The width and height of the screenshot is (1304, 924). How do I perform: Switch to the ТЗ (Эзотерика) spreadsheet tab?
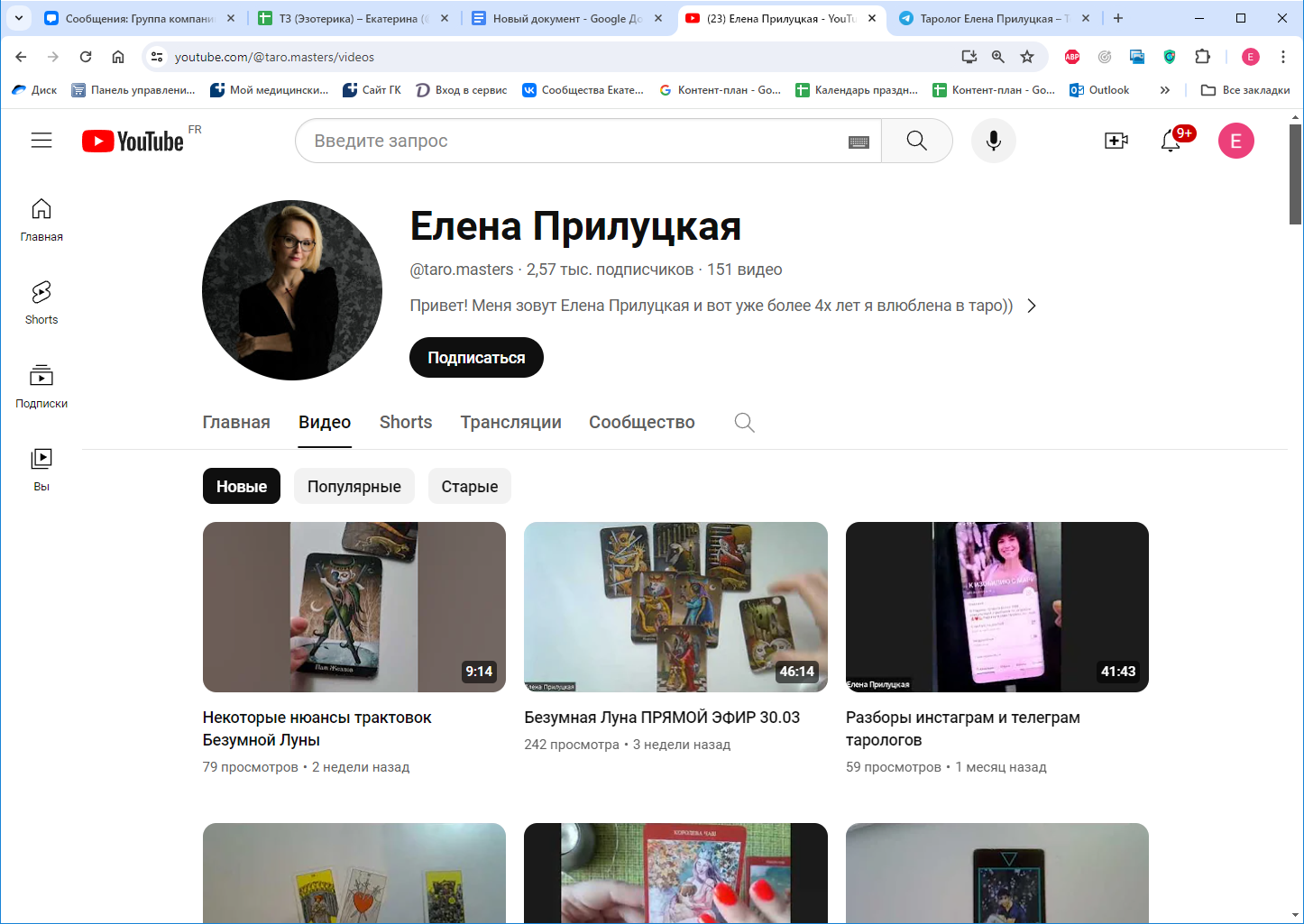point(353,18)
